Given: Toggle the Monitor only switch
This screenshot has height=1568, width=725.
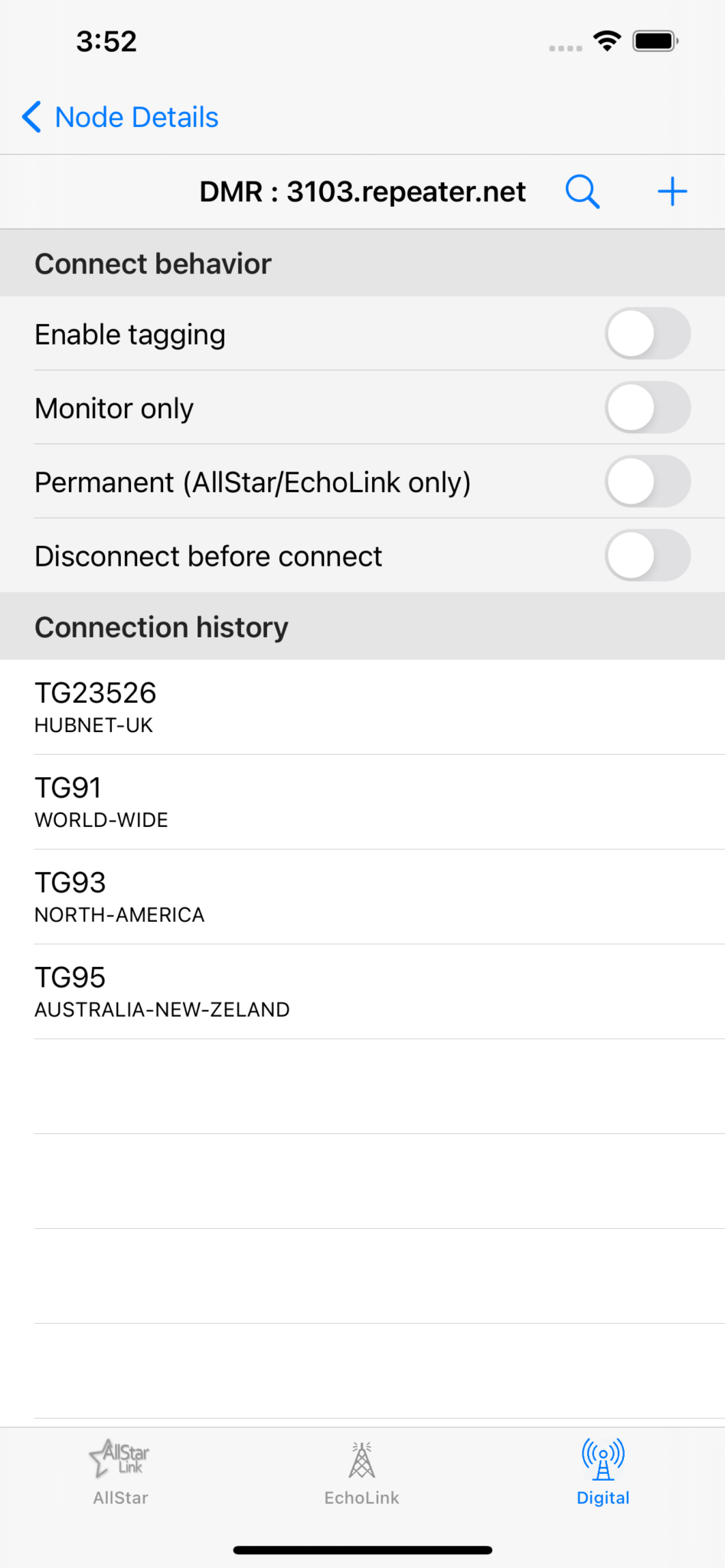Looking at the screenshot, I should (x=648, y=408).
